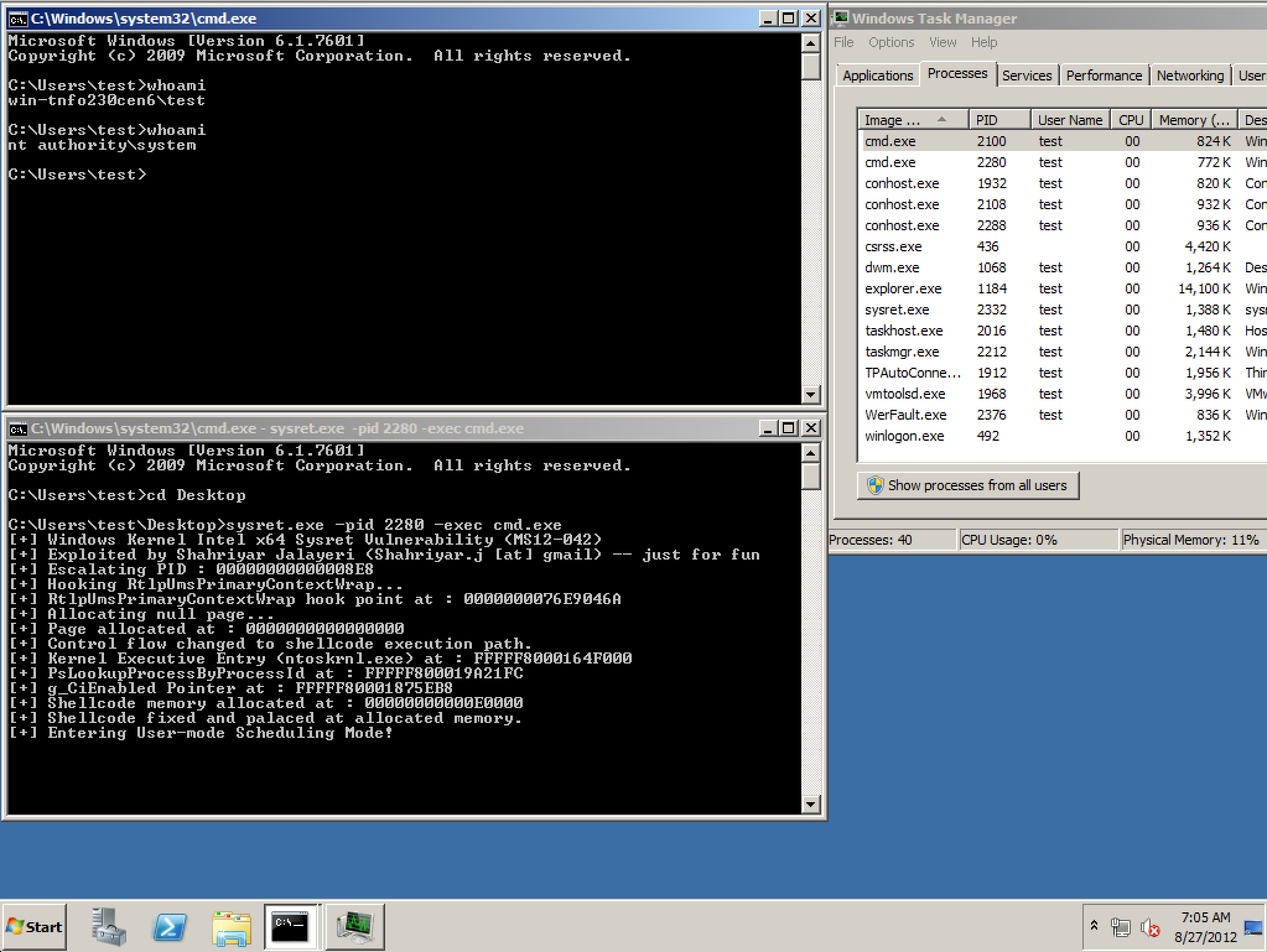Click the cmd.exe taskbar icon

[290, 927]
